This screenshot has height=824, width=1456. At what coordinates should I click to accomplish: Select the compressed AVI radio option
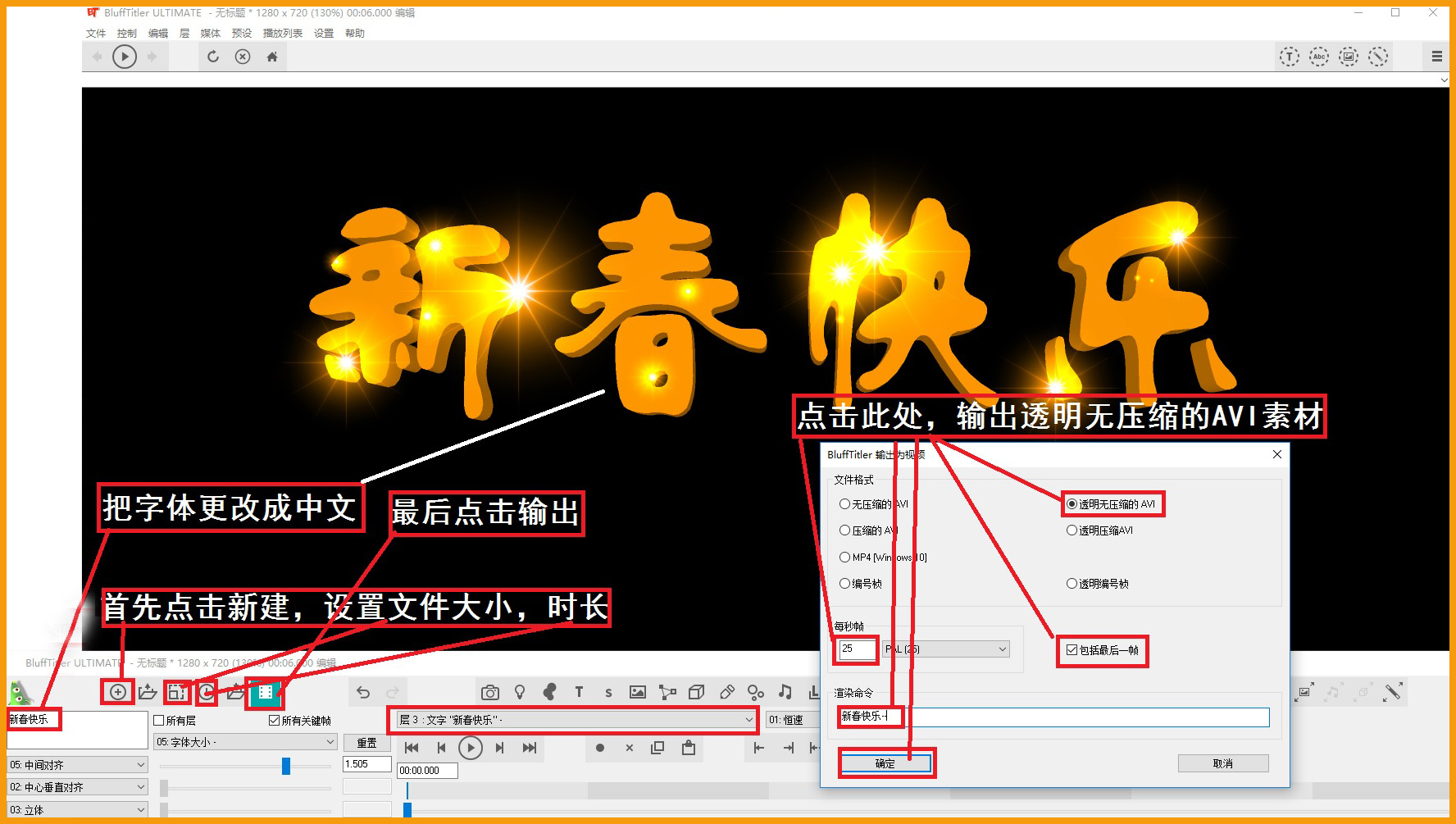pyautogui.click(x=869, y=530)
